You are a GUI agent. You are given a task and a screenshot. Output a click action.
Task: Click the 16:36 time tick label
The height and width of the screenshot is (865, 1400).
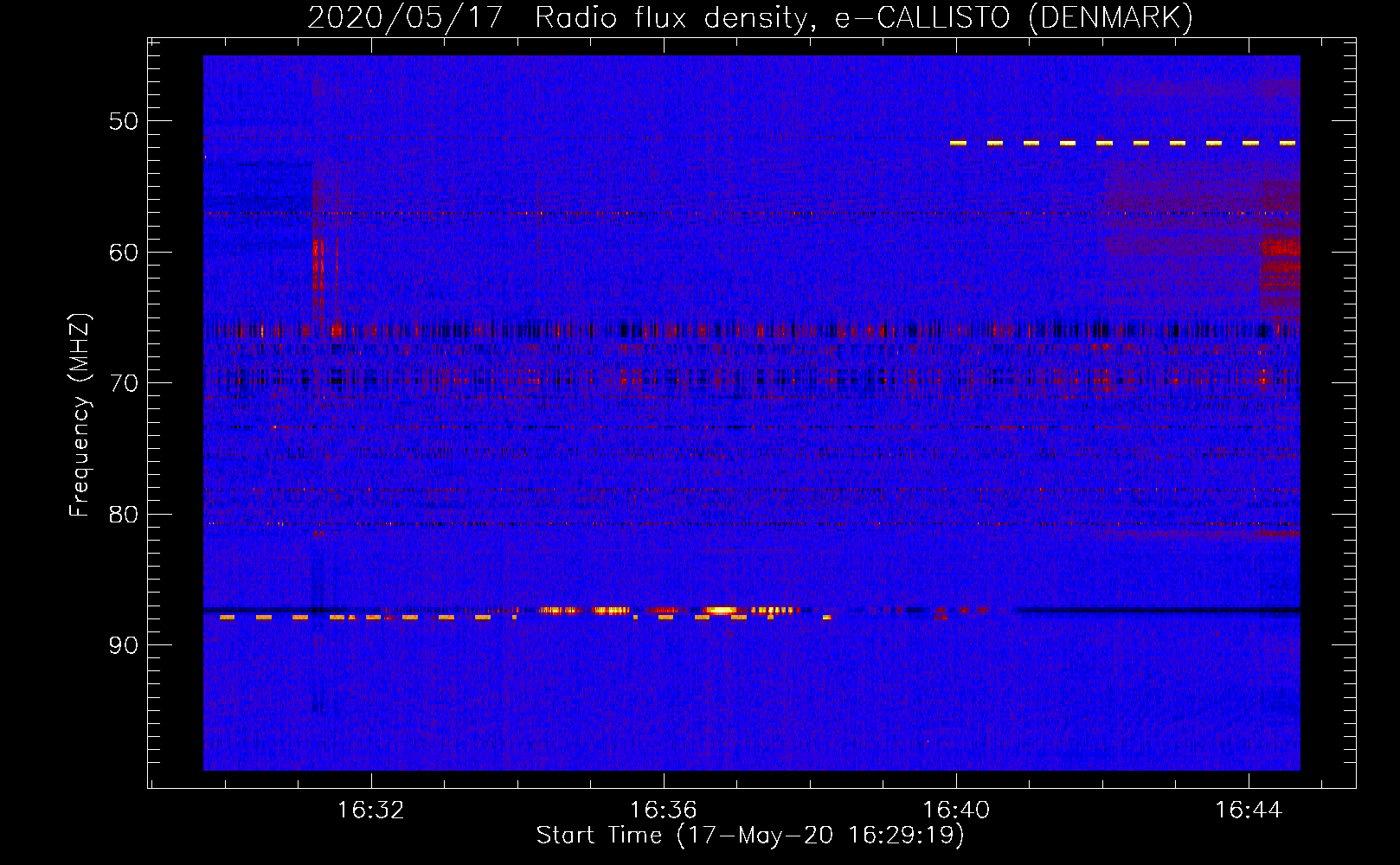(663, 810)
